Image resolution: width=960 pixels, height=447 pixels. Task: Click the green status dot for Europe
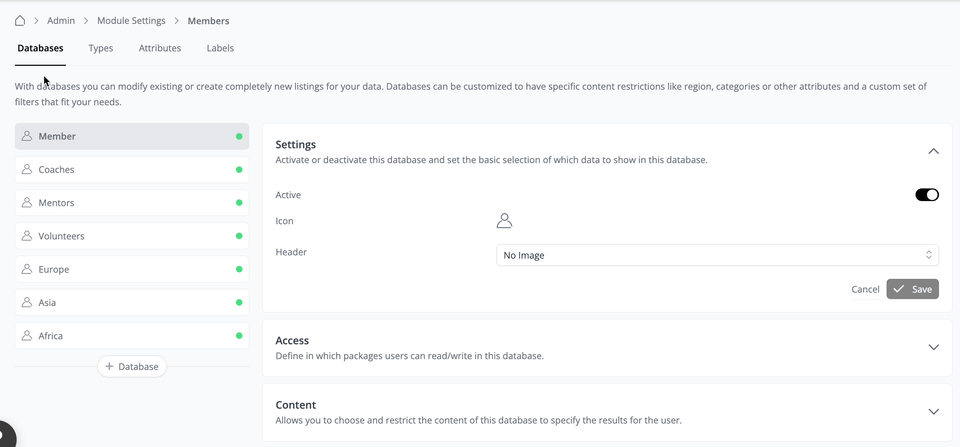(239, 270)
